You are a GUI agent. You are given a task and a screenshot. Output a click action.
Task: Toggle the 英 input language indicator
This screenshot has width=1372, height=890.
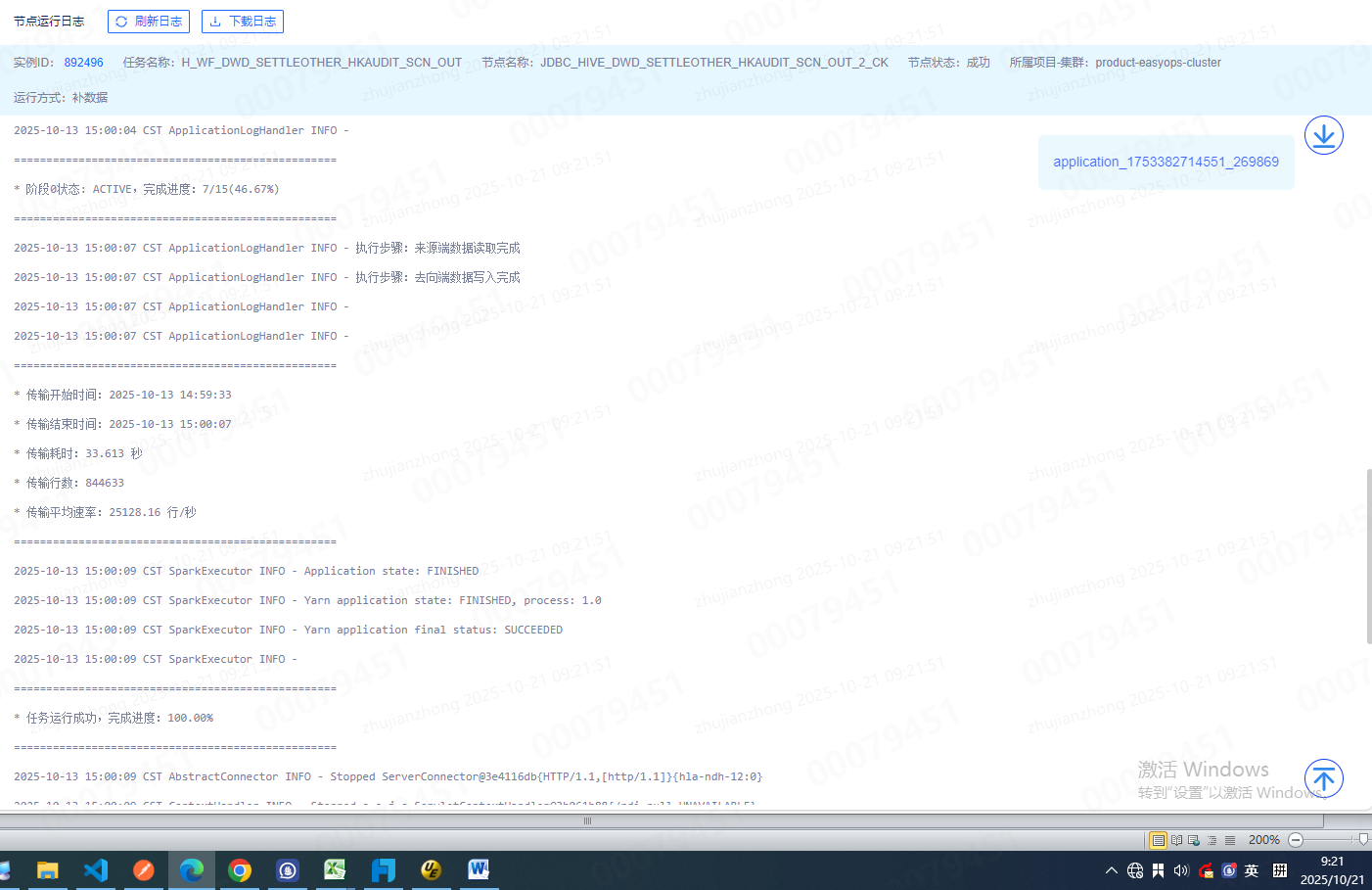coord(1252,870)
